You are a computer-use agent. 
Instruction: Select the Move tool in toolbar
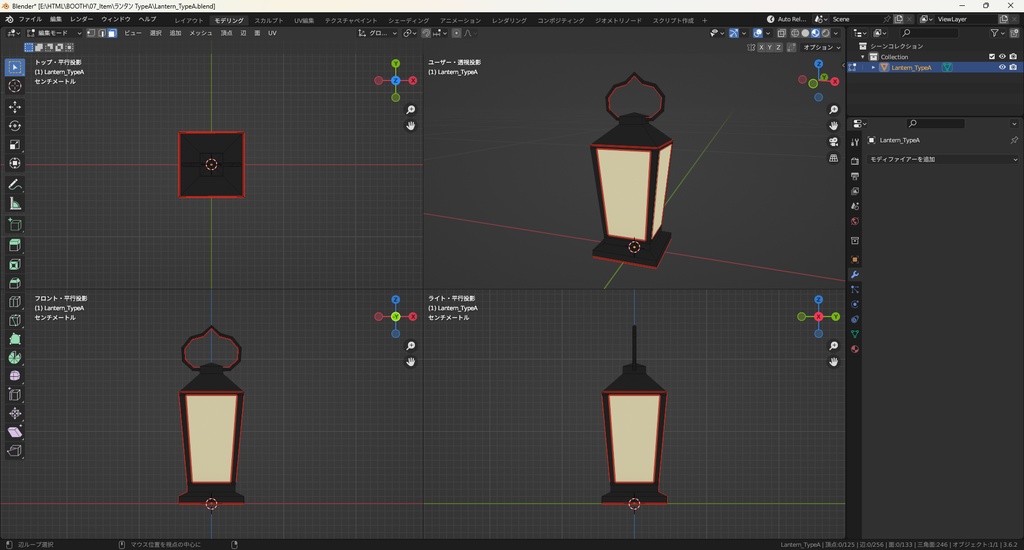(x=15, y=106)
